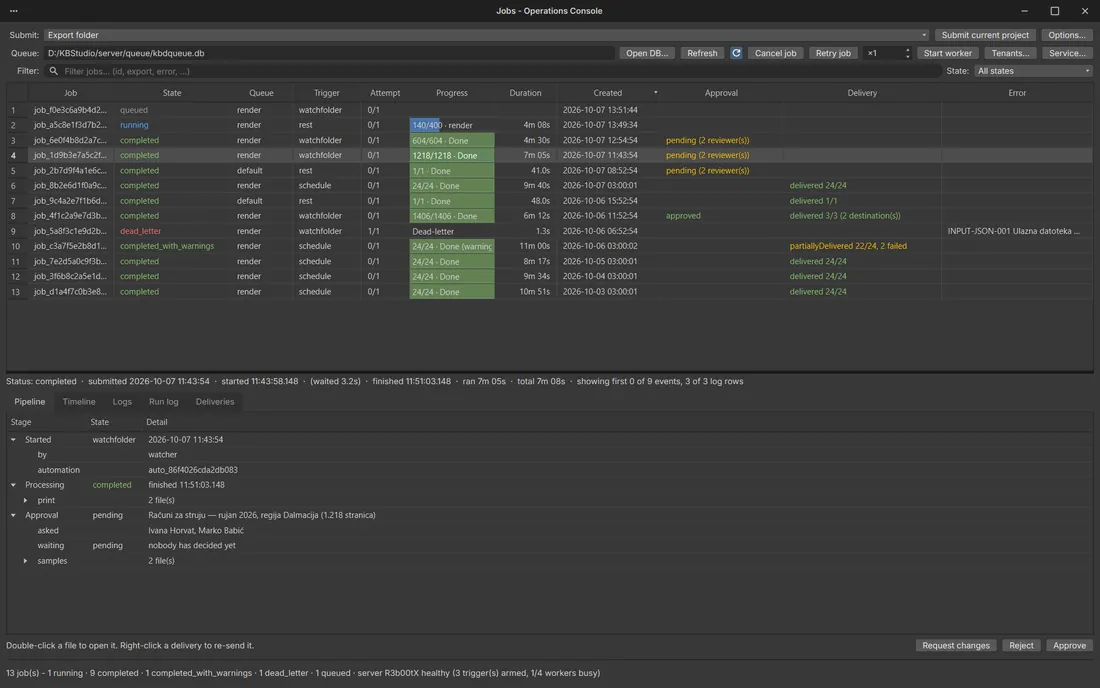Click the Refresh button
Screen dimensions: 1100x688
click(x=702, y=53)
